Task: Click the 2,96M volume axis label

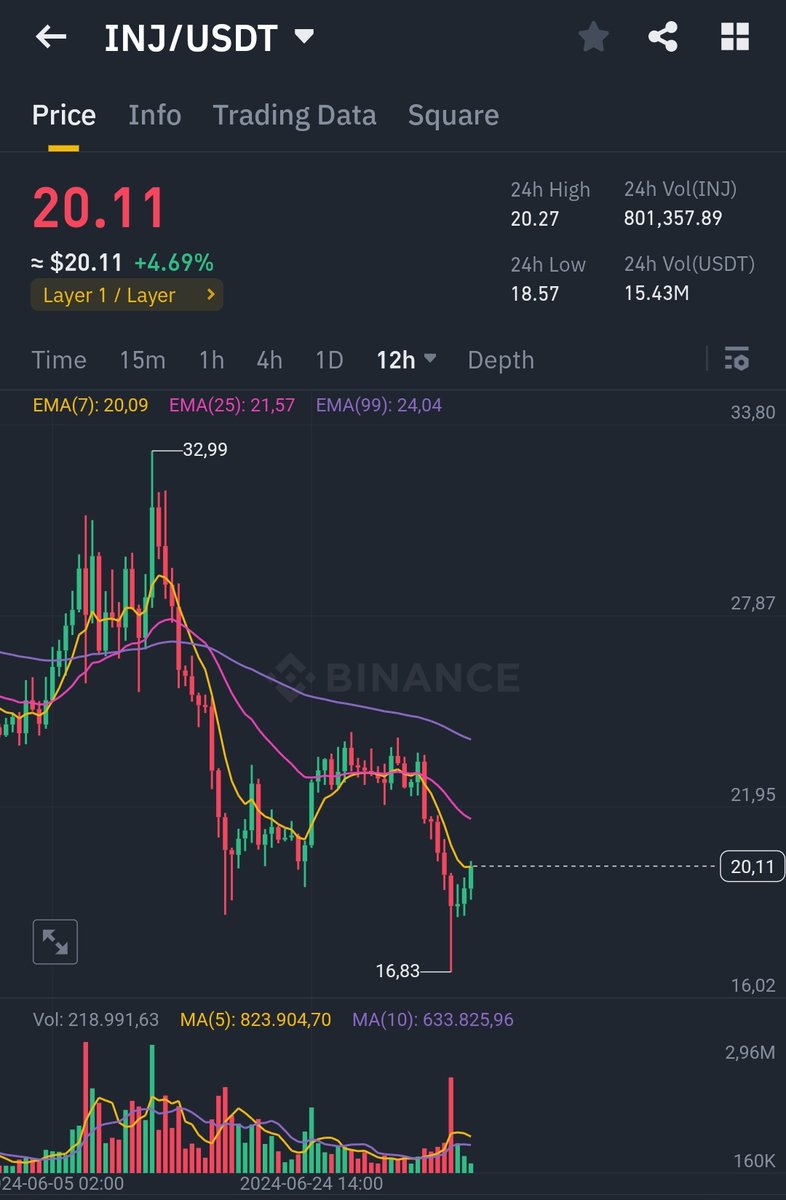Action: click(x=750, y=1052)
